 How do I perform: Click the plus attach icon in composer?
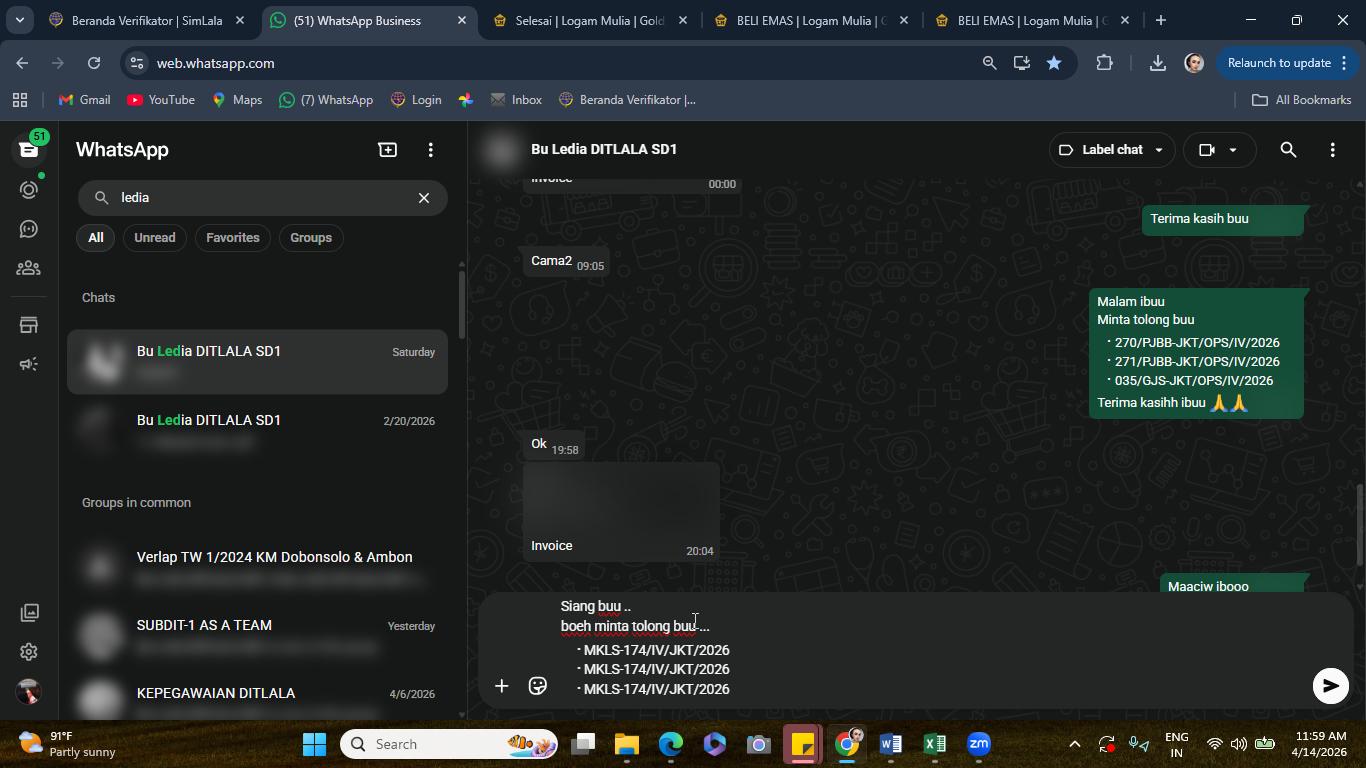tap(502, 686)
